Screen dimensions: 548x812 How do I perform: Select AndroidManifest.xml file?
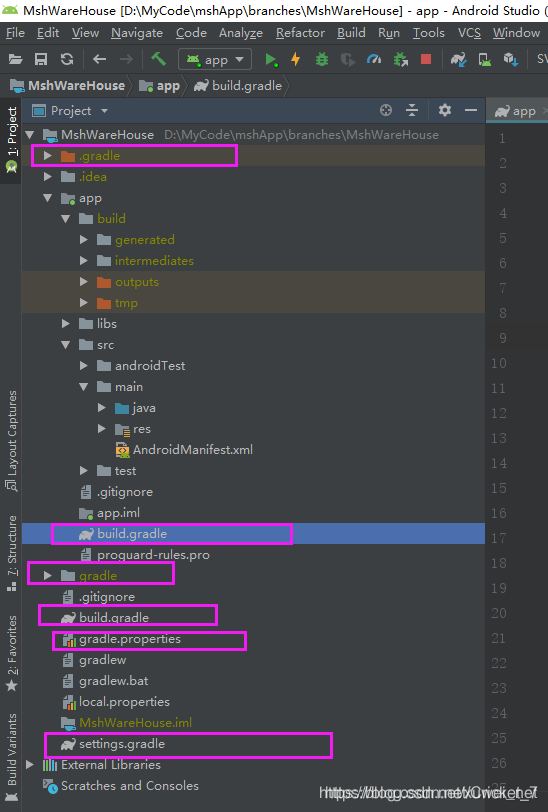point(193,450)
